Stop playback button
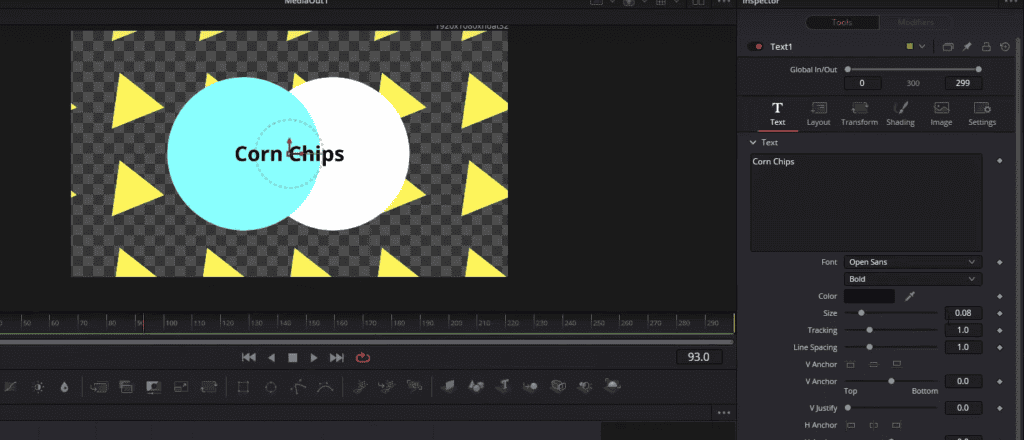This screenshot has height=440, width=1024. coord(293,358)
